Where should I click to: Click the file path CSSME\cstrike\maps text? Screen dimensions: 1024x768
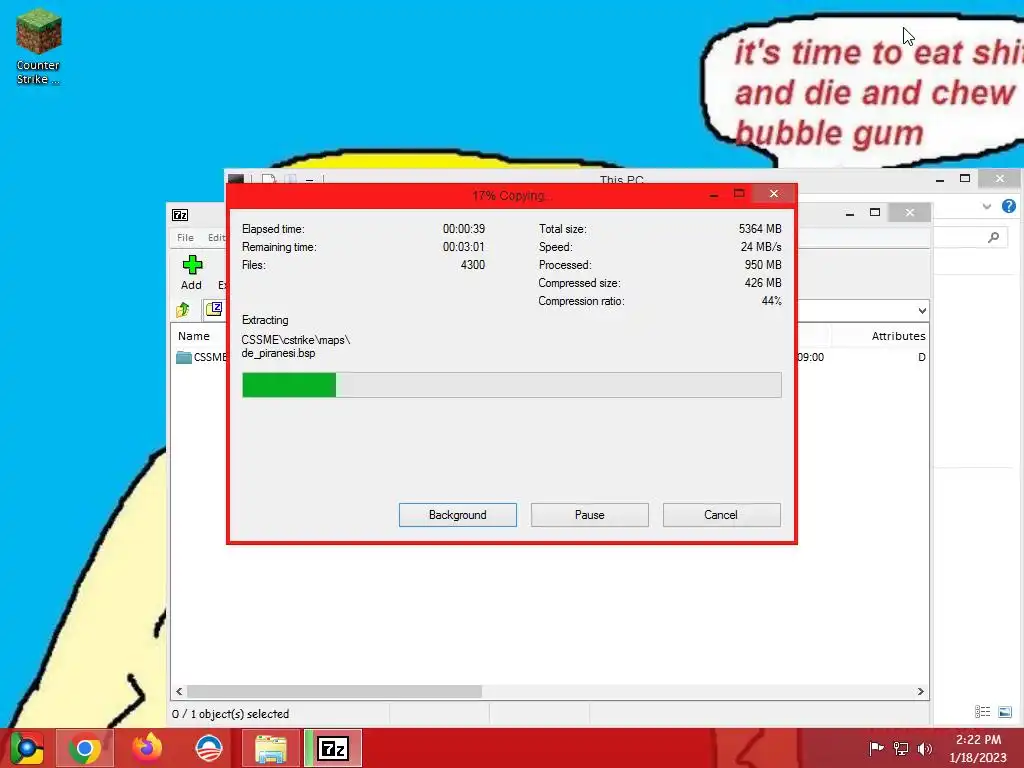click(x=296, y=340)
